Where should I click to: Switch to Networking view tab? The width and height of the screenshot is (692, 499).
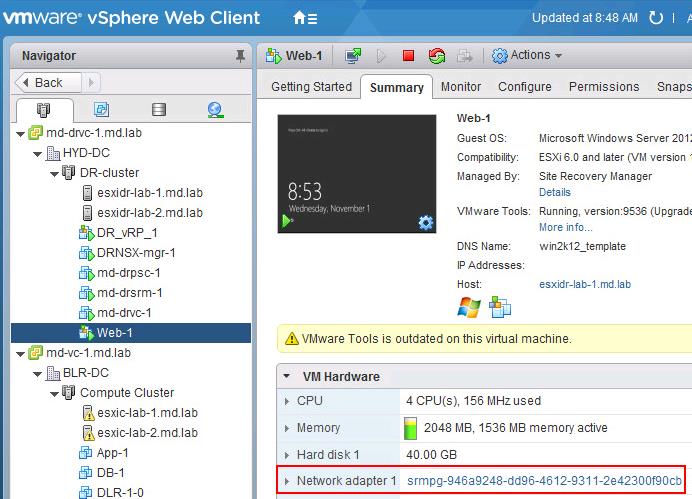215,109
